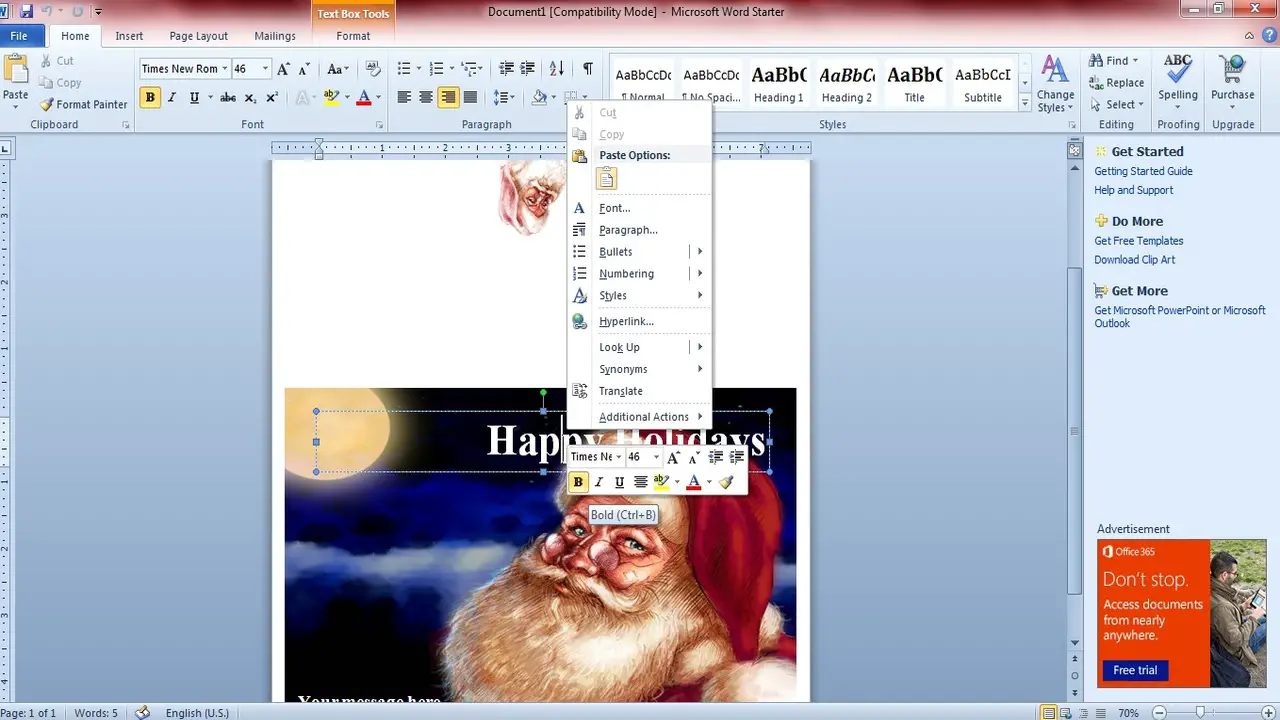Click the zoom slider handle
The height and width of the screenshot is (720, 1280).
coord(1201,713)
